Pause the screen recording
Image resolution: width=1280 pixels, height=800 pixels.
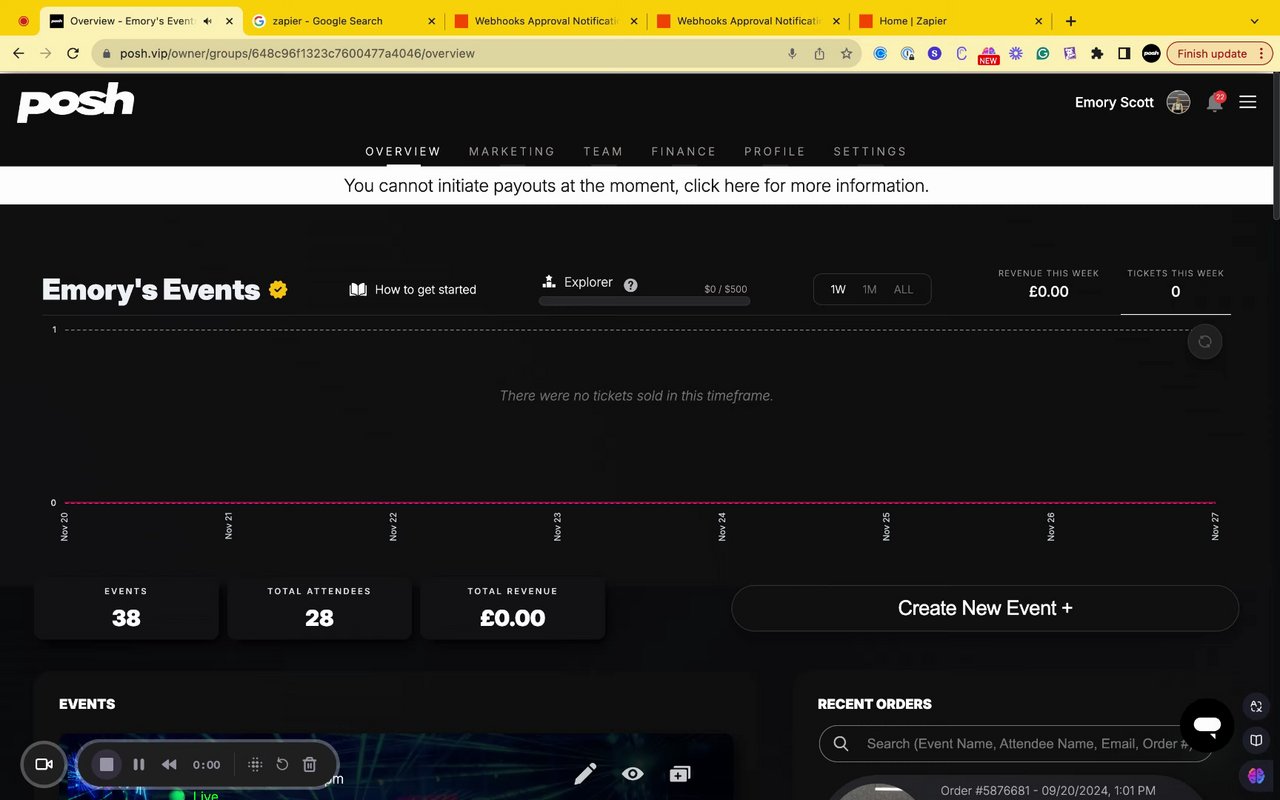click(x=139, y=764)
